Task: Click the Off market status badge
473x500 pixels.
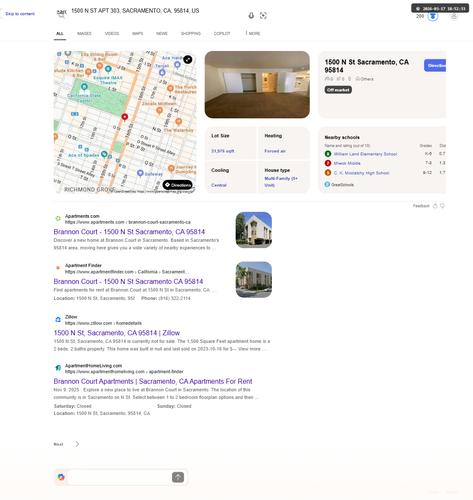Action: [338, 90]
